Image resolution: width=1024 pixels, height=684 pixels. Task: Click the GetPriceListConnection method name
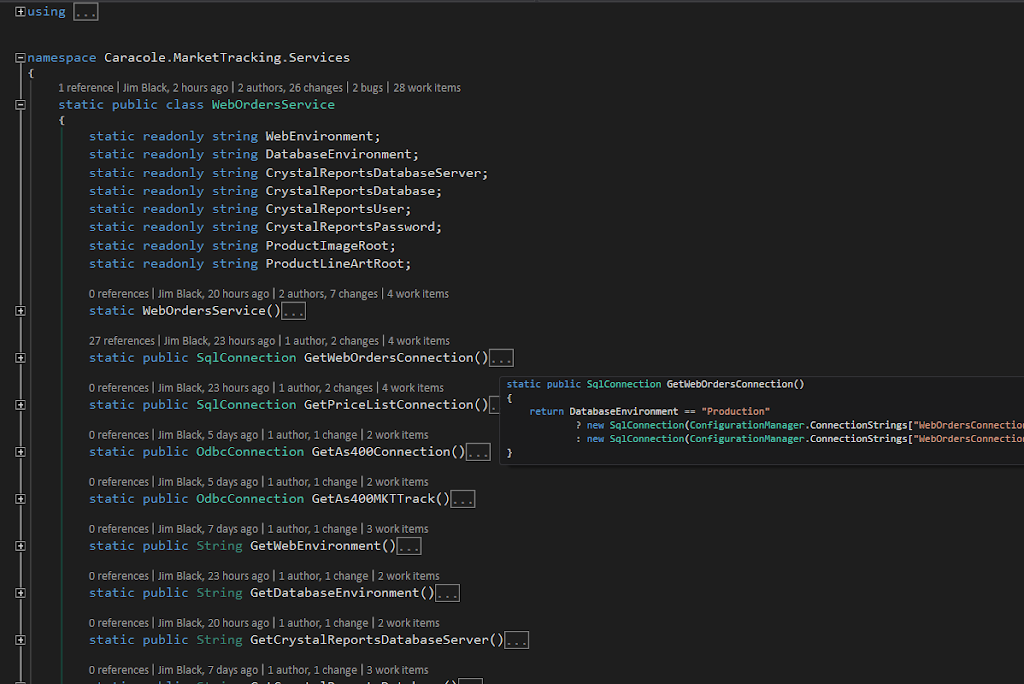(389, 405)
